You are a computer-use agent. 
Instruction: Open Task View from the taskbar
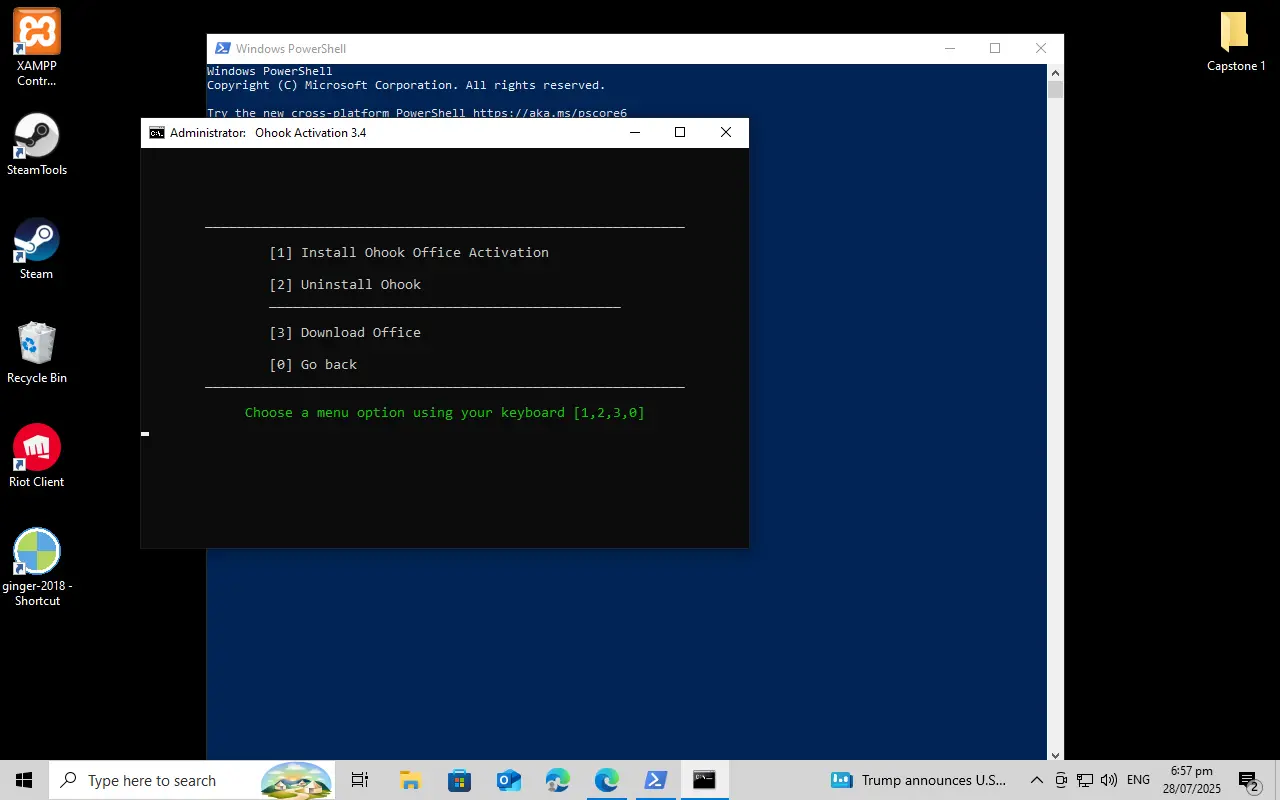click(360, 780)
